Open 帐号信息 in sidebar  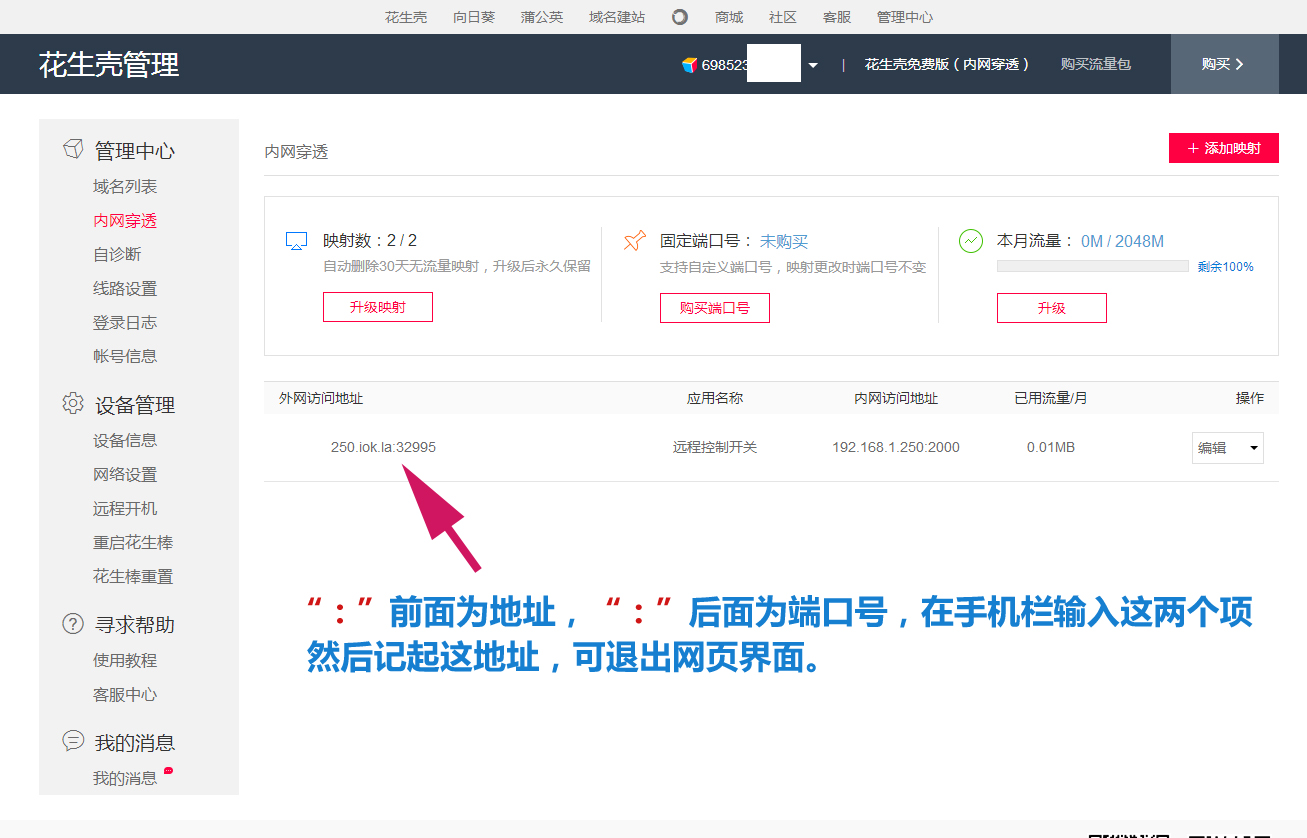[125, 356]
